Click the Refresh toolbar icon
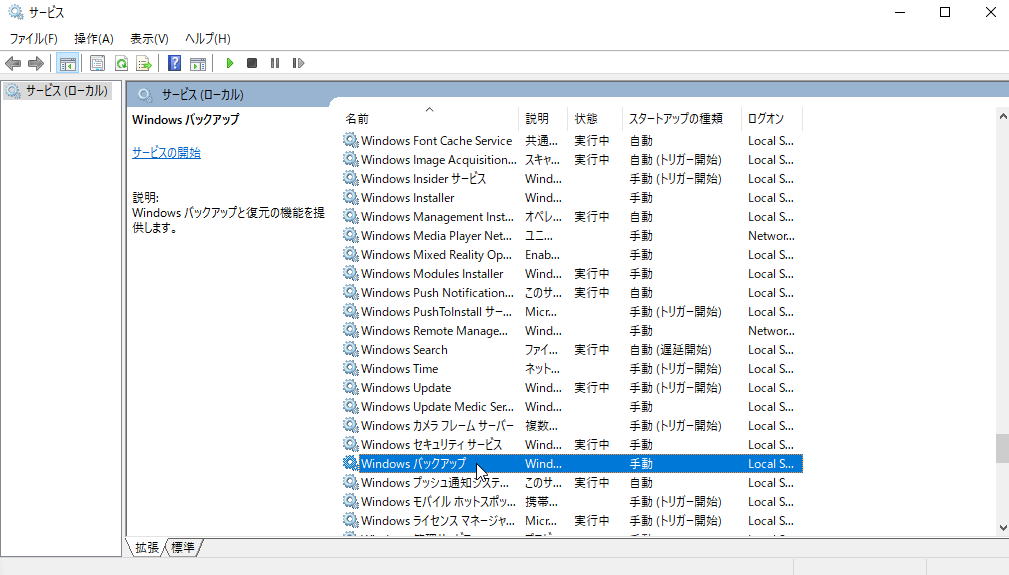This screenshot has height=575, width=1009. tap(121, 63)
